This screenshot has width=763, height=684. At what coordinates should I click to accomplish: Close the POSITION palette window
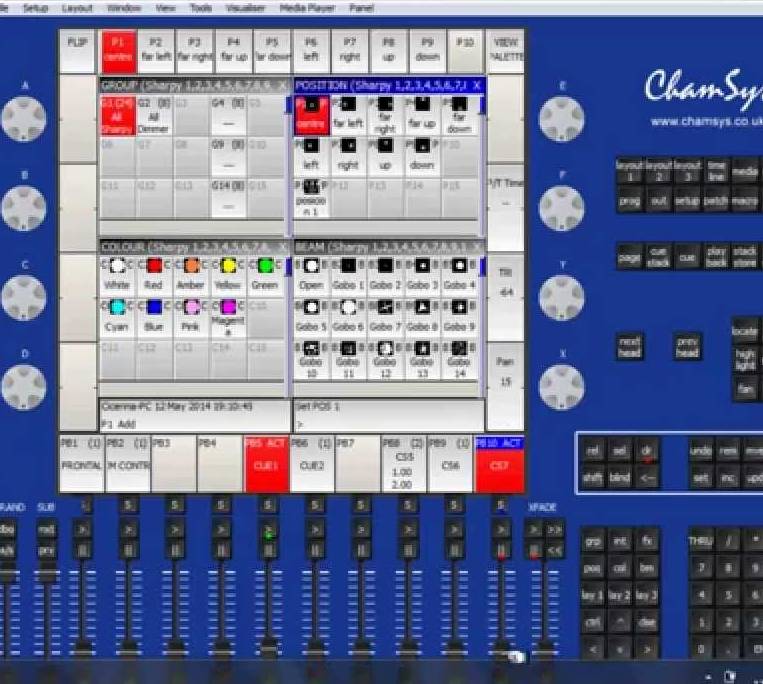click(x=477, y=86)
